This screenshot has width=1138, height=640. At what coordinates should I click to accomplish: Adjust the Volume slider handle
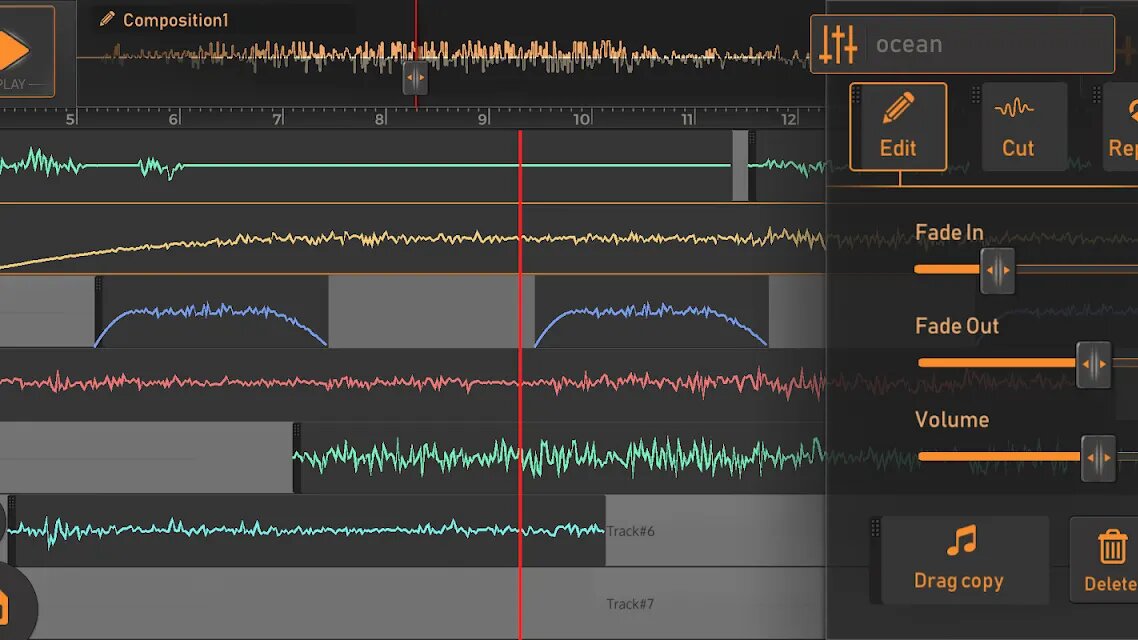tap(1097, 458)
